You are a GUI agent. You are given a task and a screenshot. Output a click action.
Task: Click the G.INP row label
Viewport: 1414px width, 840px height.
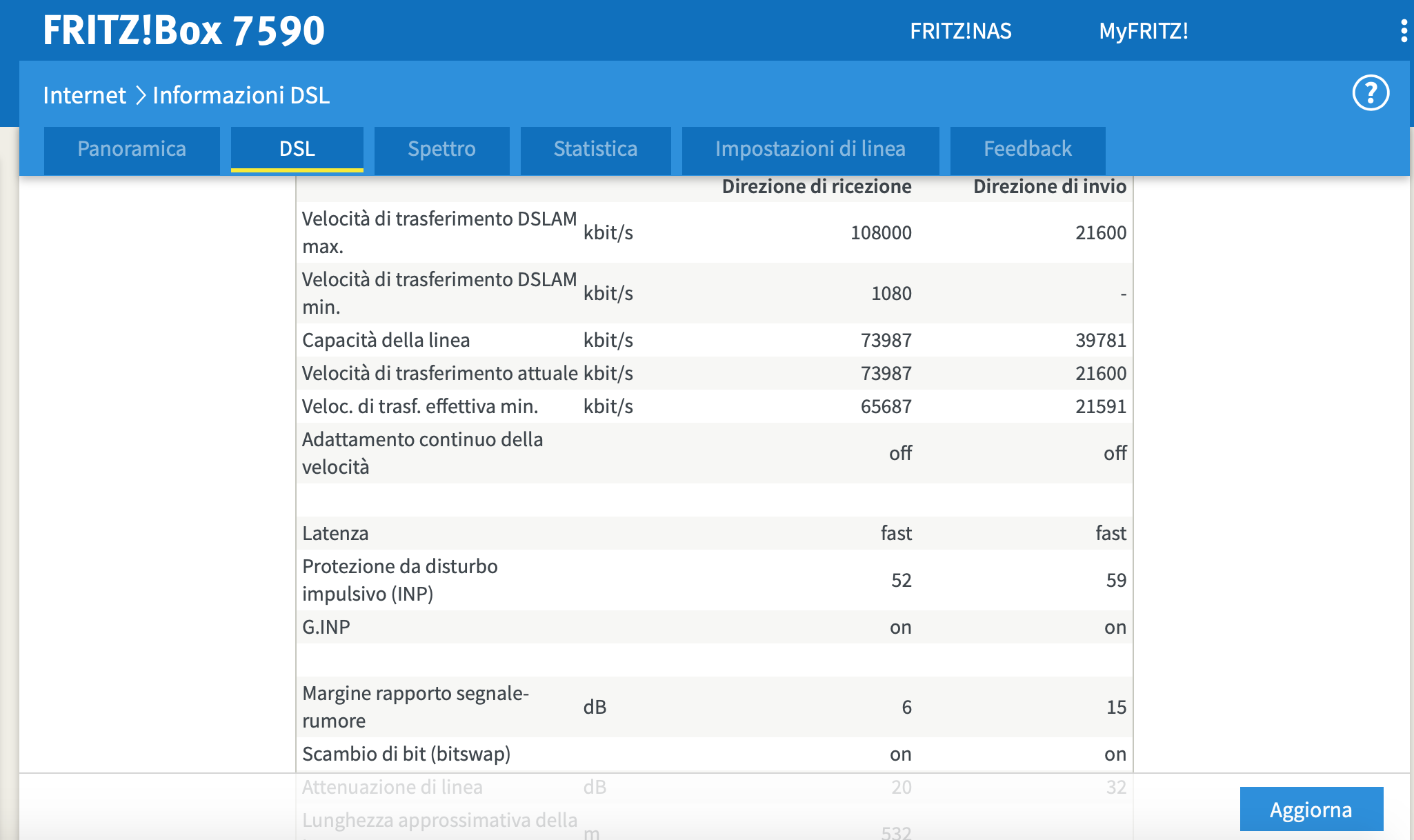[x=326, y=627]
